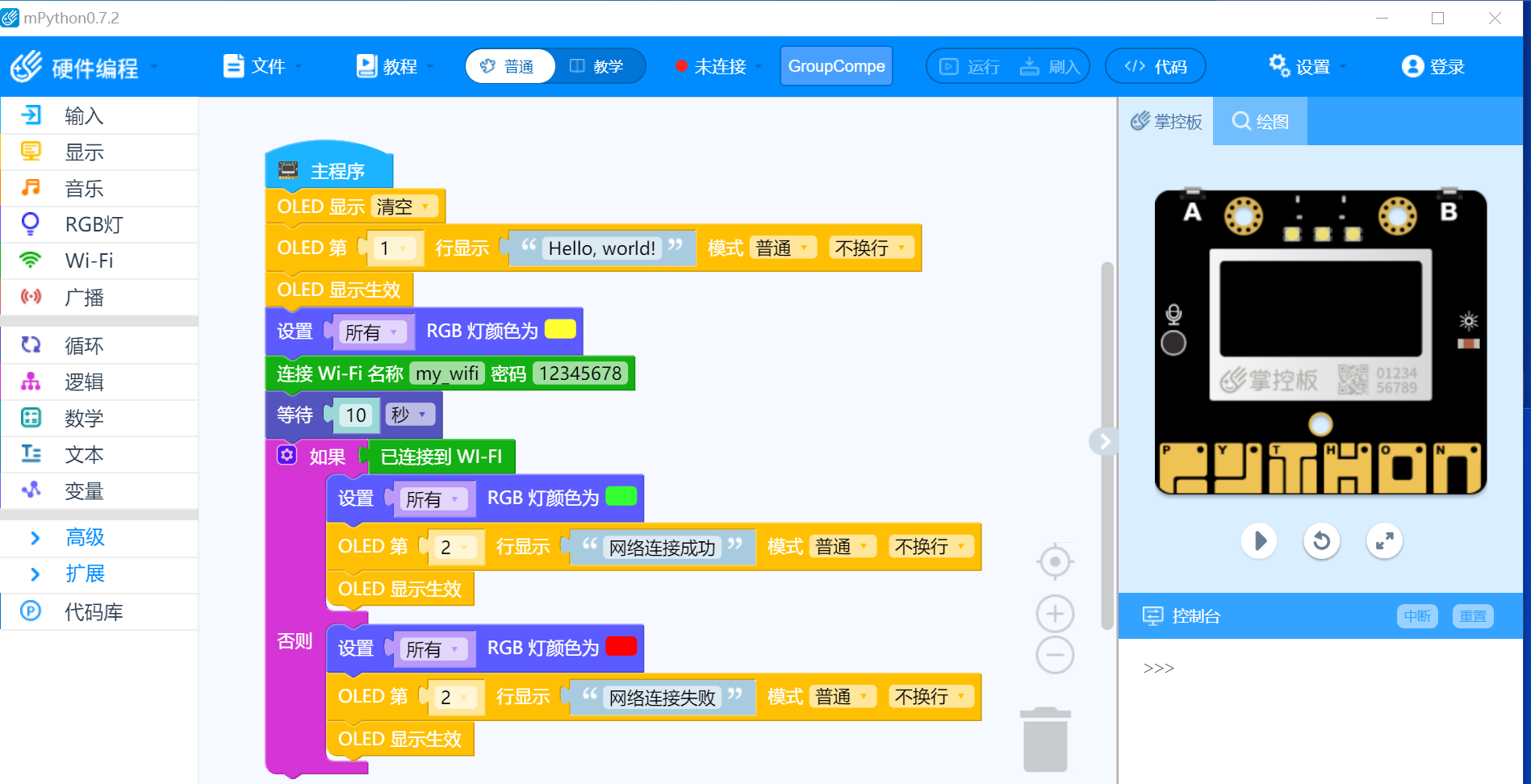This screenshot has height=784, width=1531.
Task: Click the wait duration value 10
Action: point(356,415)
